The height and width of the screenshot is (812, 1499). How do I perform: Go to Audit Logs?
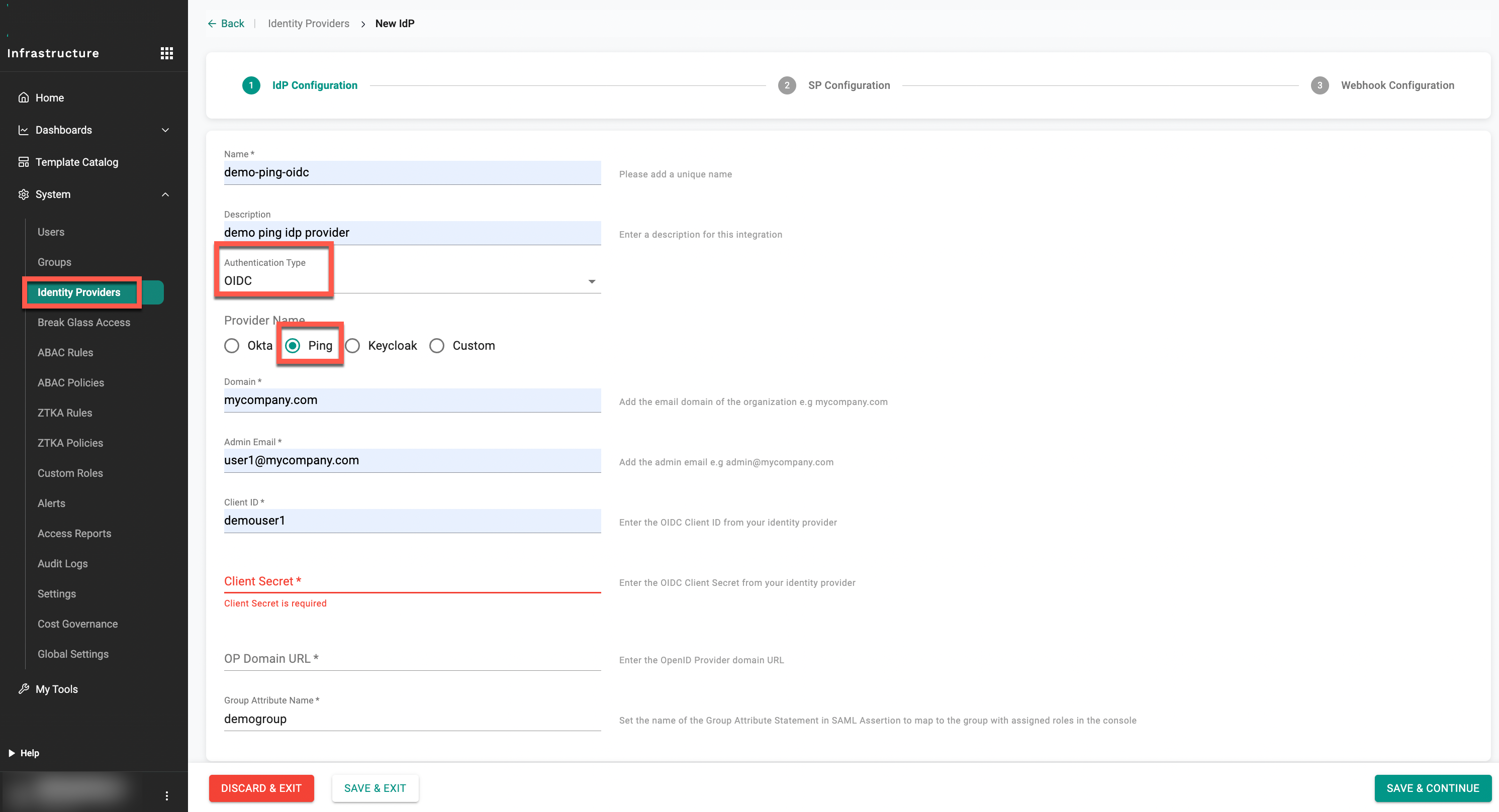[62, 563]
